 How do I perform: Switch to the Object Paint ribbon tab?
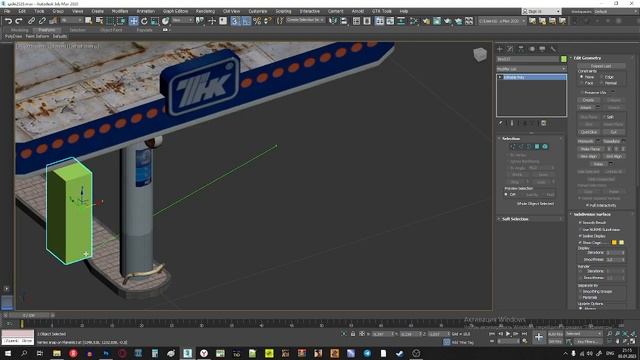(111, 30)
